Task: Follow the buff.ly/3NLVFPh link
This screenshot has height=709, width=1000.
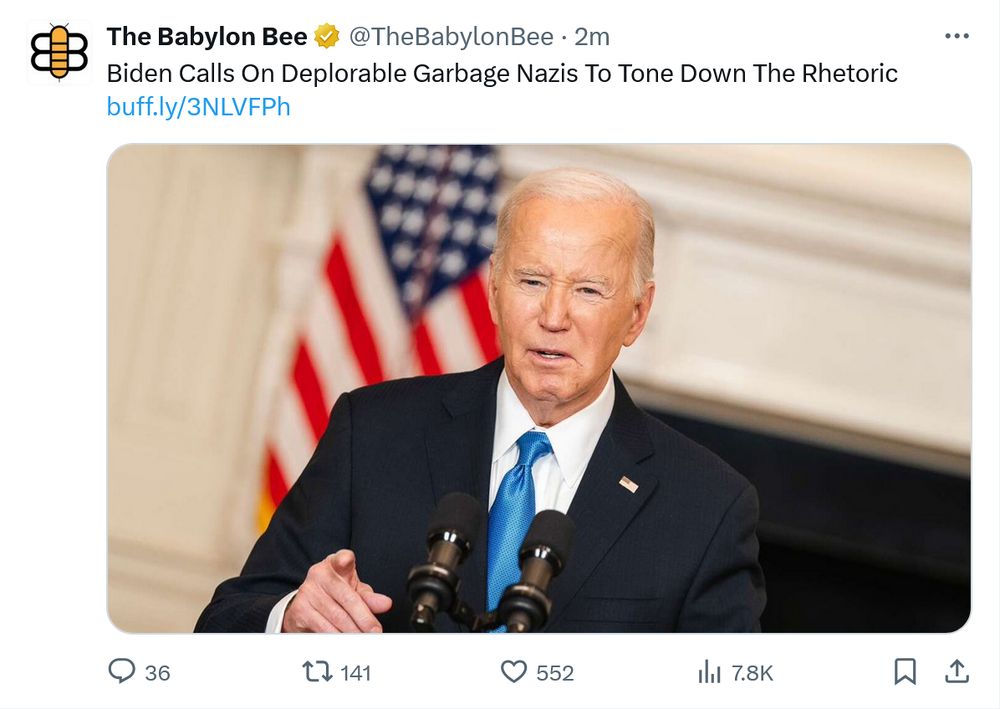Action: tap(198, 107)
